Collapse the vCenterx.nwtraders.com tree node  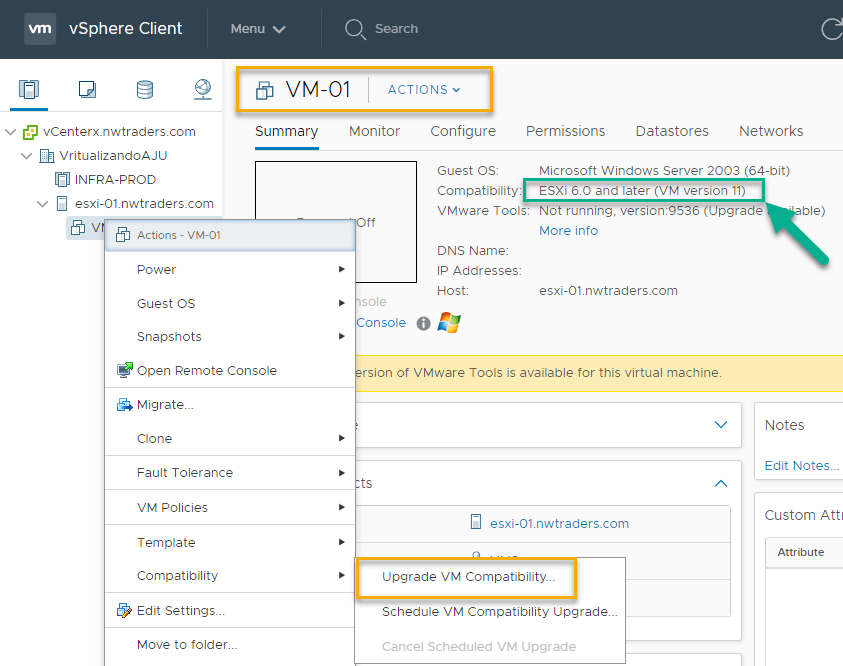[11, 132]
